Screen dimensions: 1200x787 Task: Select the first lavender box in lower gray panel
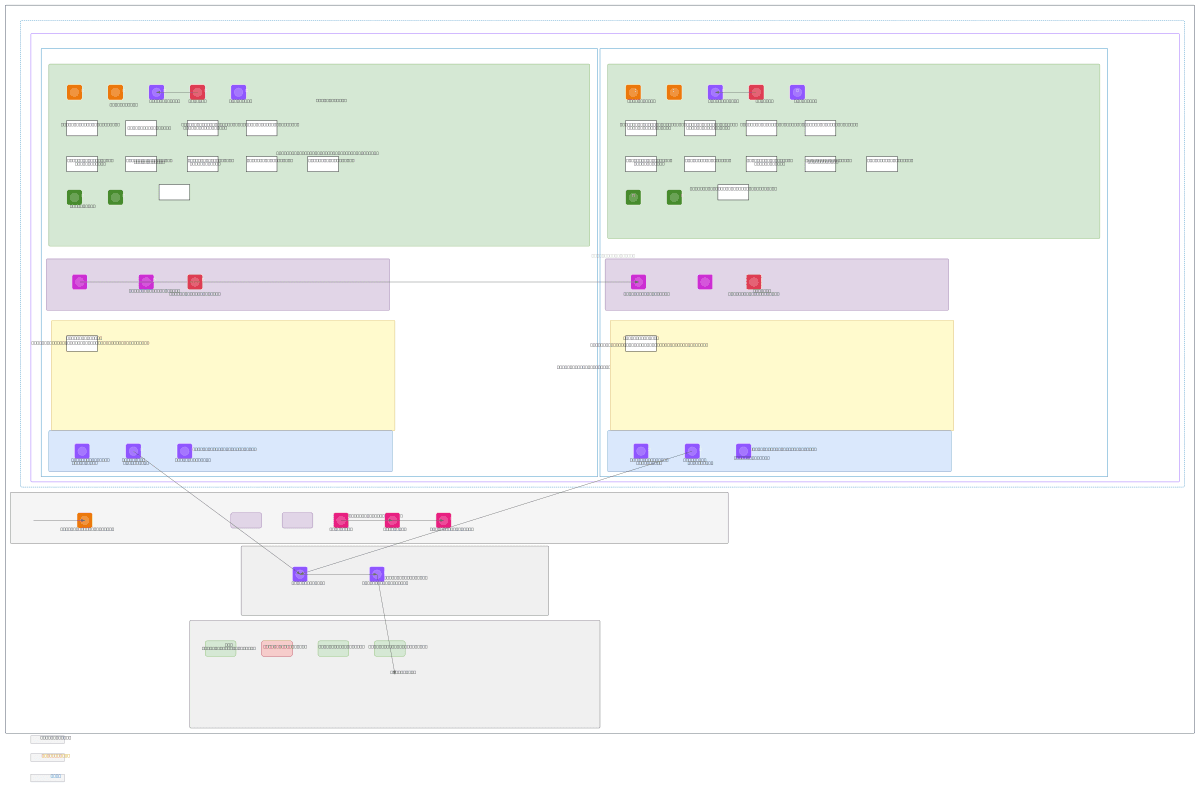pos(246,520)
